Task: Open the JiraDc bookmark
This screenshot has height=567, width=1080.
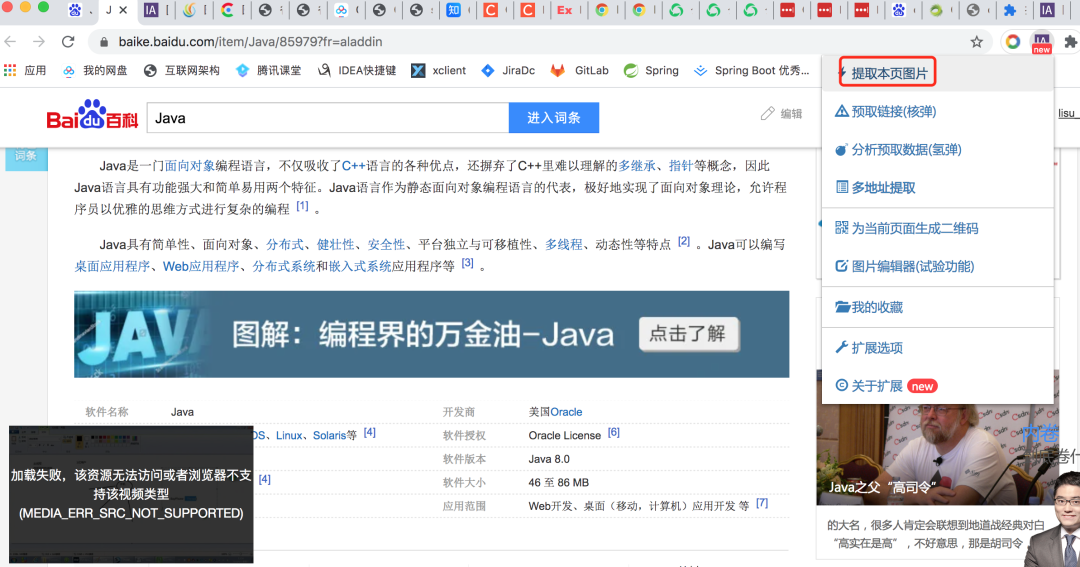Action: click(x=508, y=70)
